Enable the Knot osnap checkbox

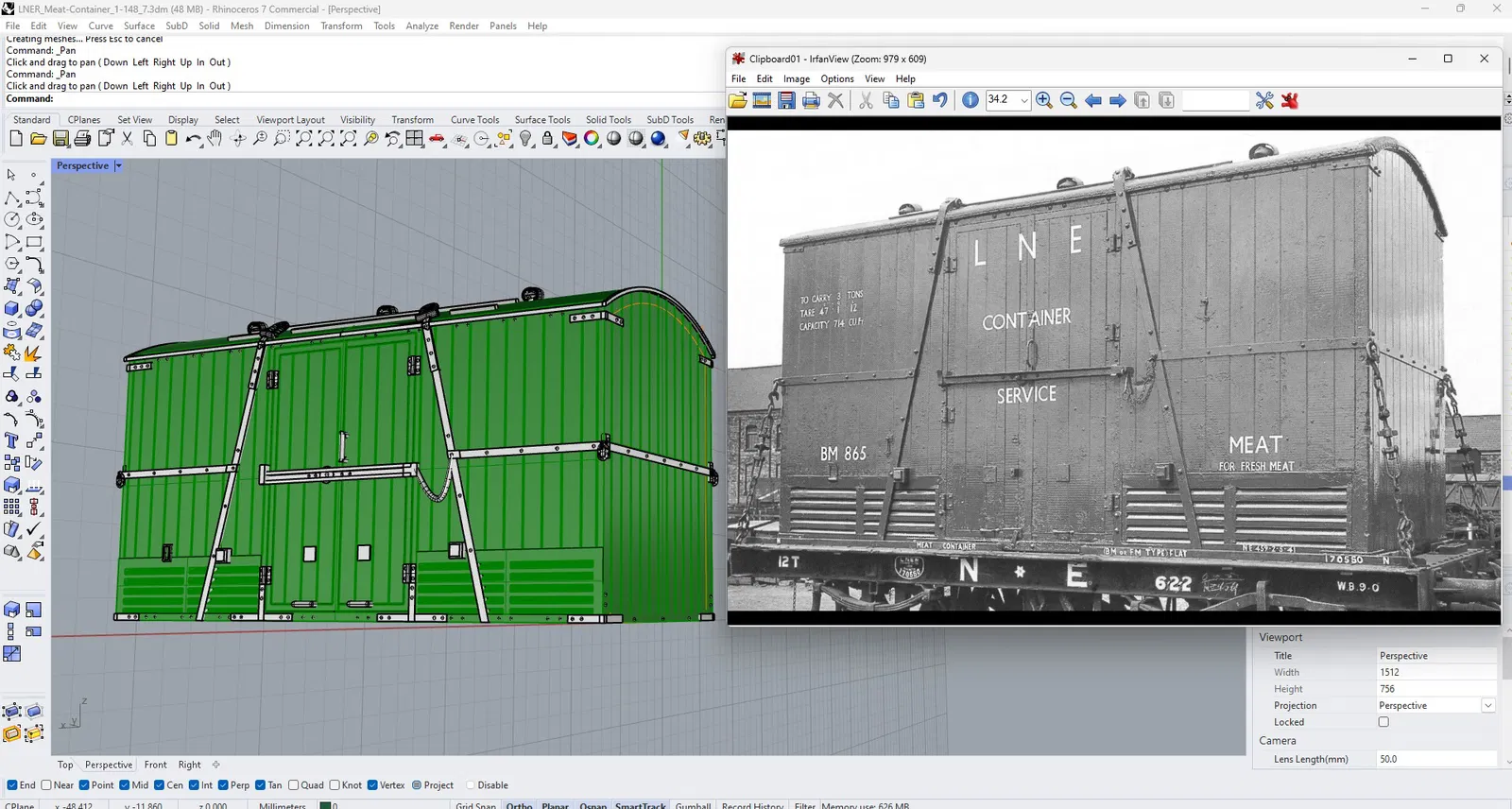click(334, 785)
